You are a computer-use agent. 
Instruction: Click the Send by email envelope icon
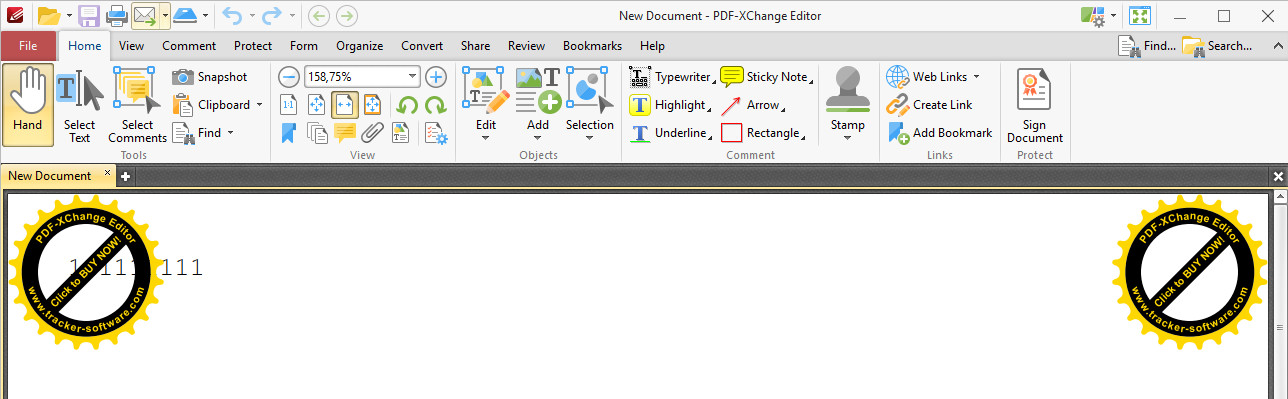[145, 15]
